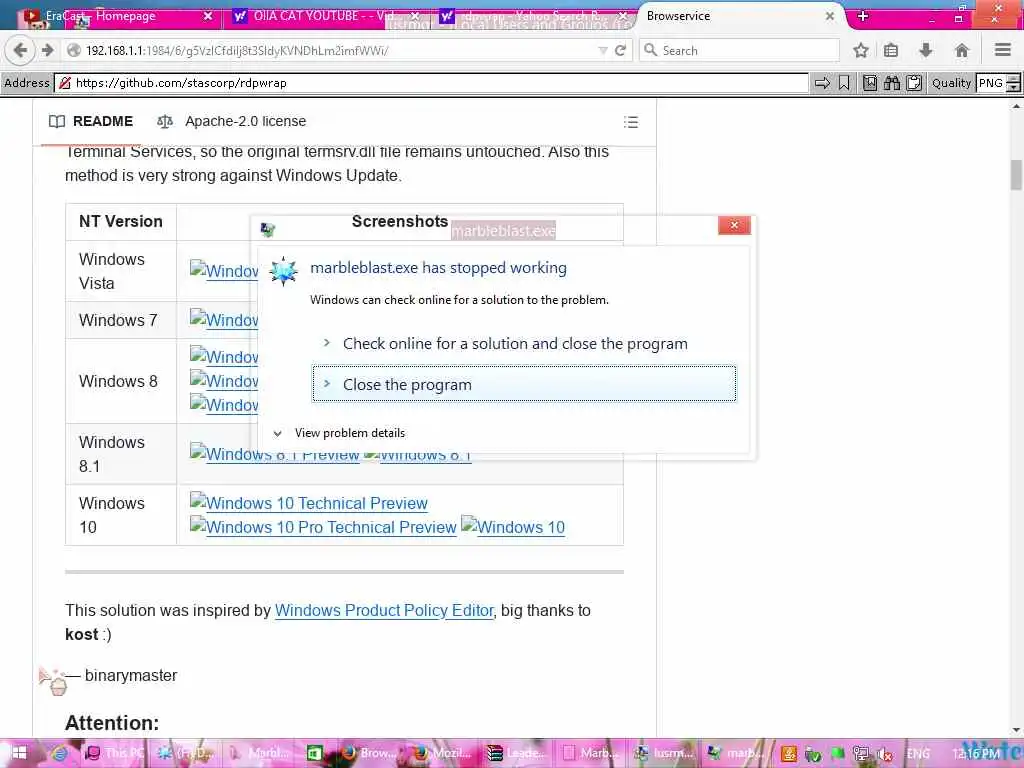Open the Windows 7 screenshot link
The image size is (1024, 768).
(x=224, y=320)
